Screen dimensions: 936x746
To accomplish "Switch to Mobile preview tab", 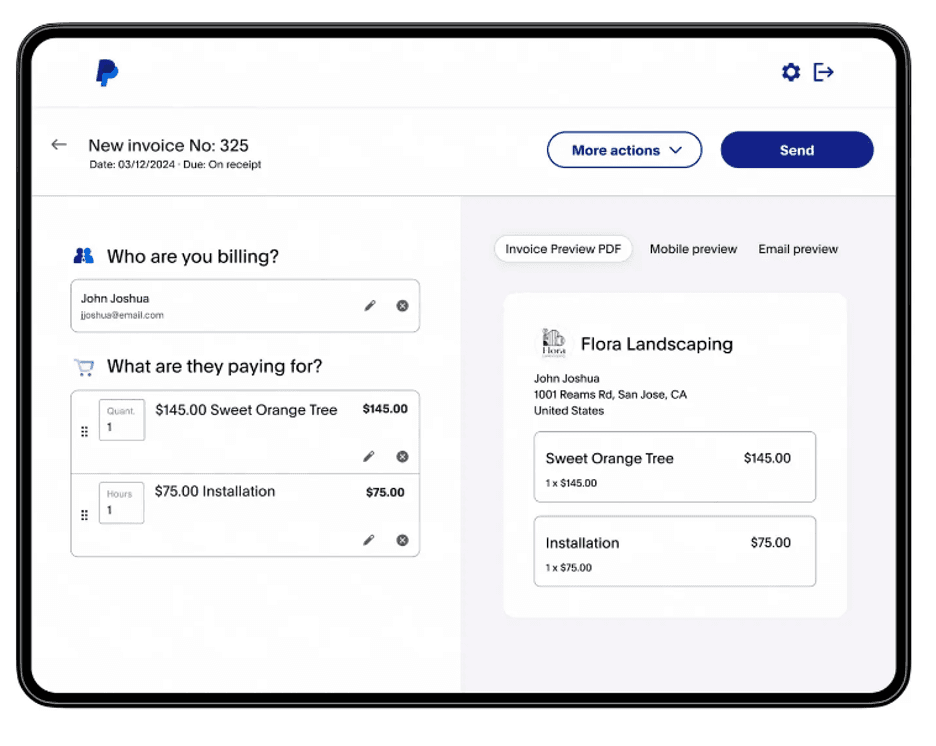I will tap(693, 249).
